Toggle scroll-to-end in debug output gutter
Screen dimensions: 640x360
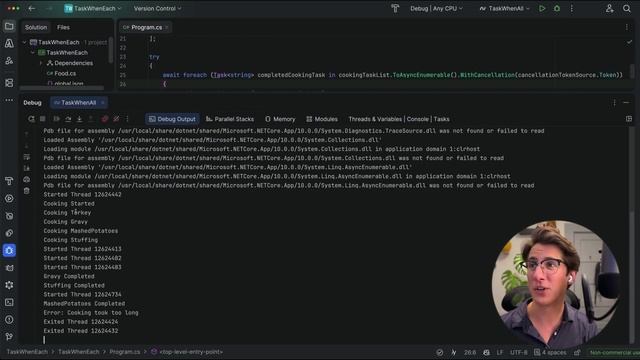click(x=27, y=168)
